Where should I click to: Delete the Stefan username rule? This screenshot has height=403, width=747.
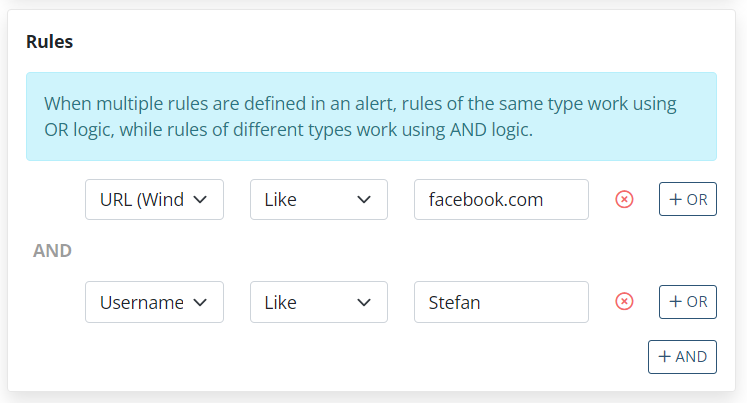click(624, 302)
